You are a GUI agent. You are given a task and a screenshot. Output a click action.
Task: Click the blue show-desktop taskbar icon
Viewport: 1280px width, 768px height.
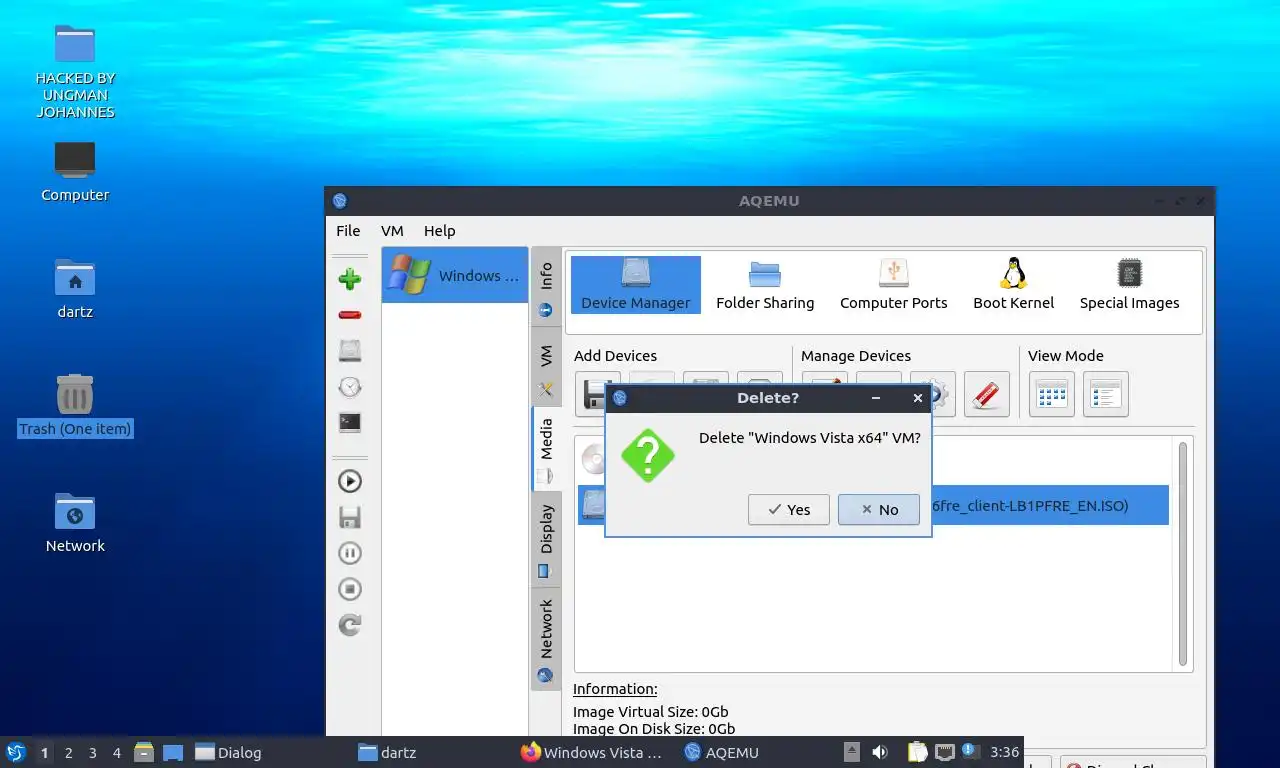click(173, 752)
